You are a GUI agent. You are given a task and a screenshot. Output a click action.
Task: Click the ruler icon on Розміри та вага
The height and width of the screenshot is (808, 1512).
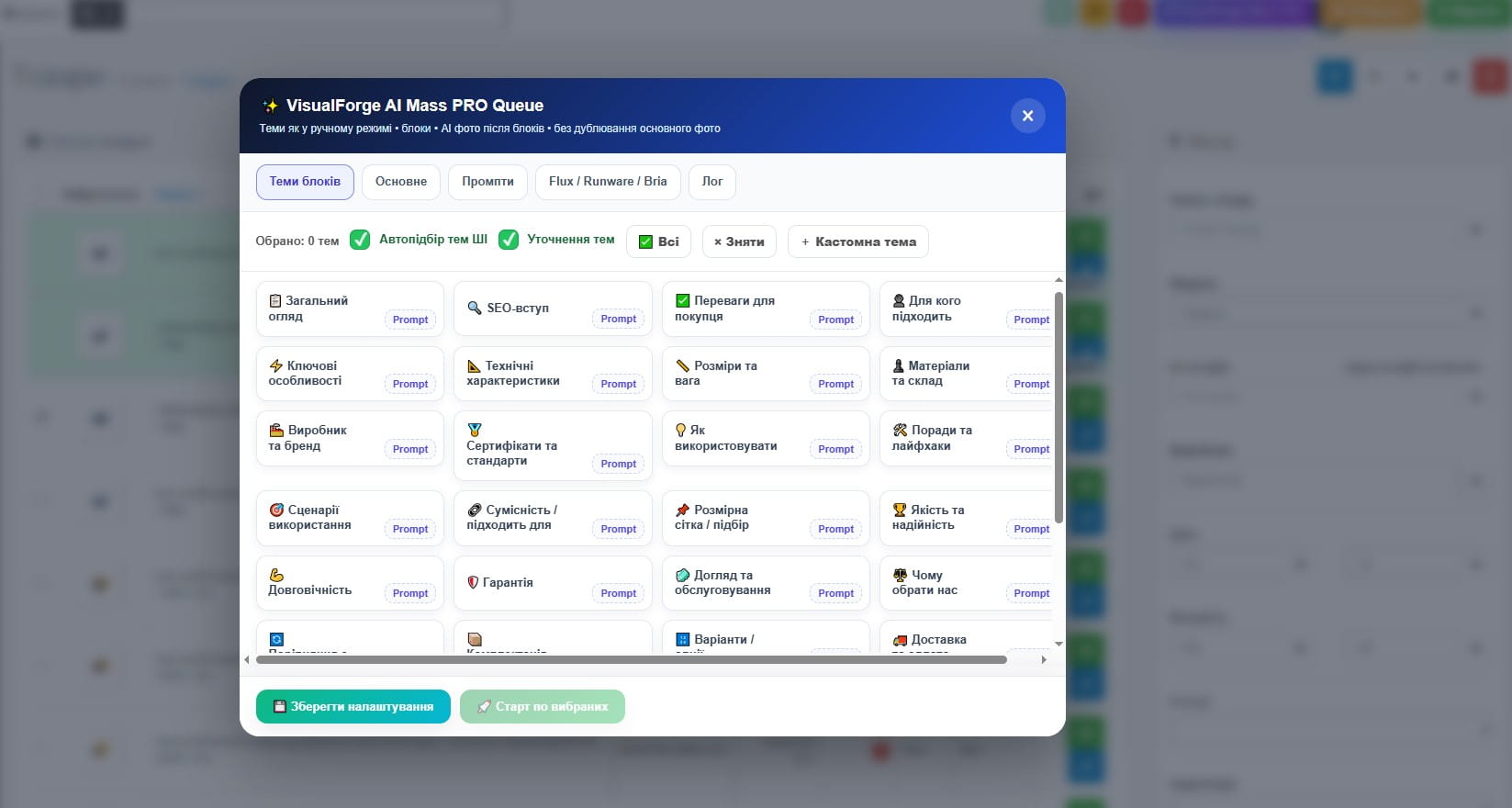pyautogui.click(x=683, y=365)
